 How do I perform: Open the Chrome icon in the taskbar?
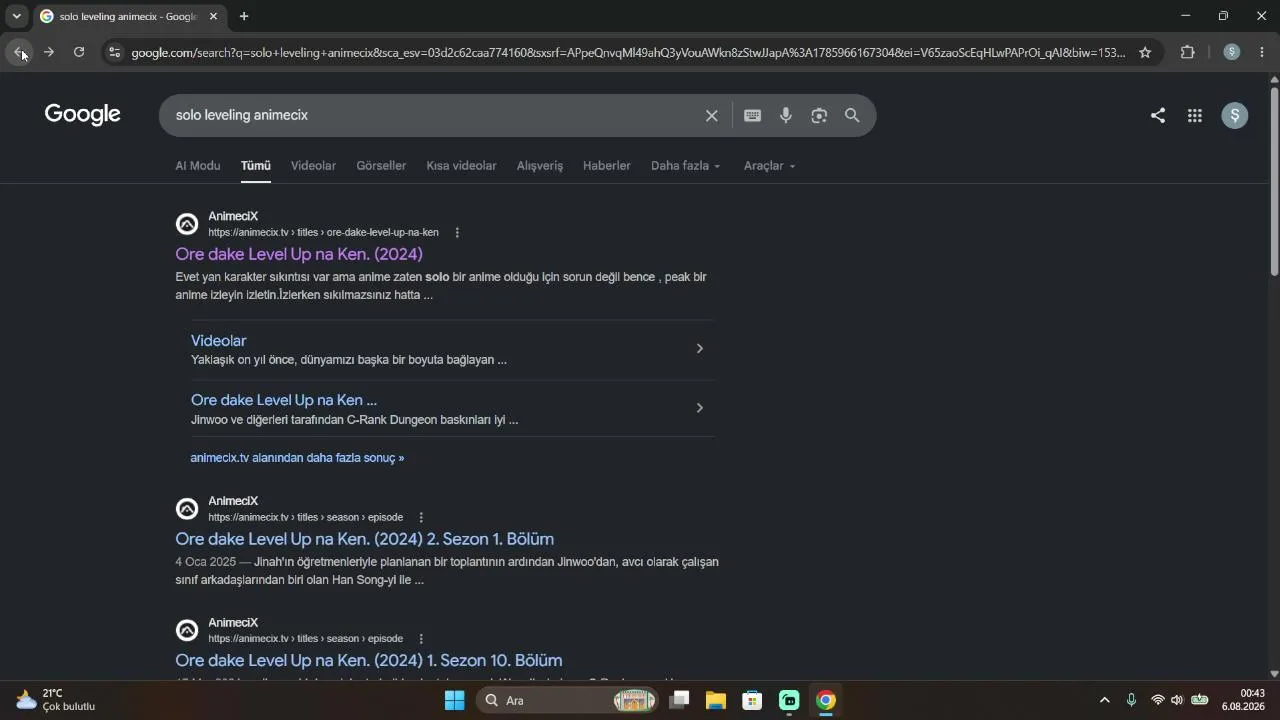(x=826, y=700)
